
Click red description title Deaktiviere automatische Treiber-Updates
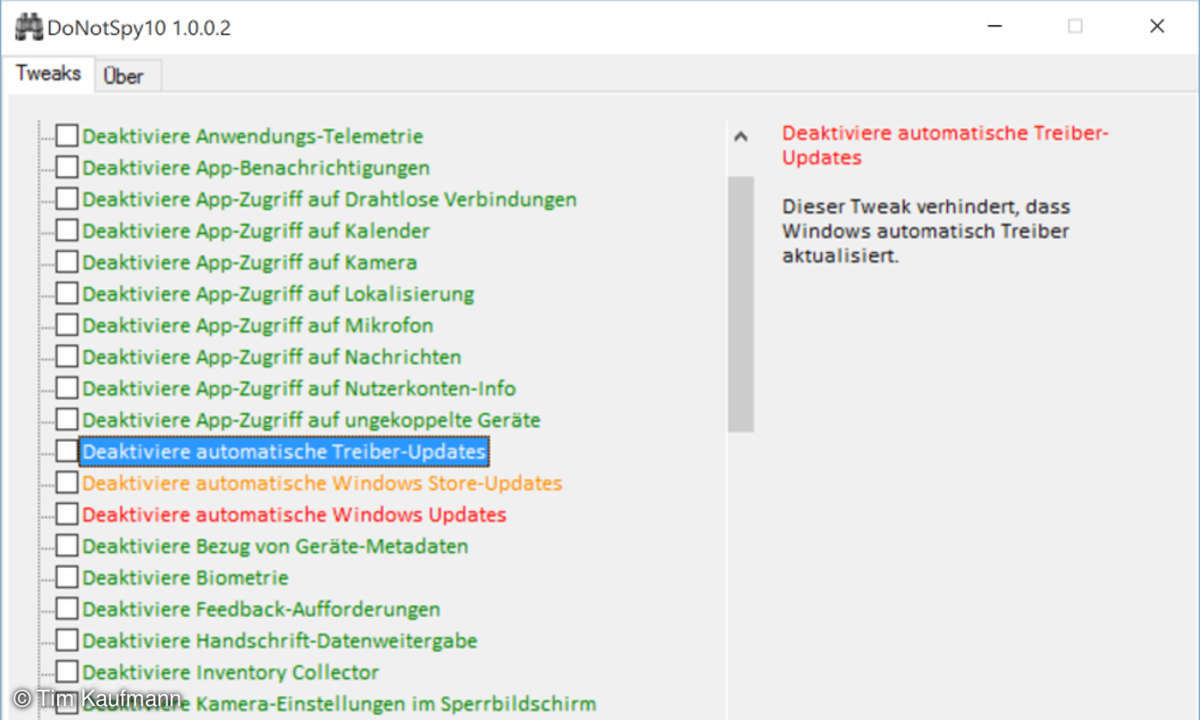(x=946, y=145)
